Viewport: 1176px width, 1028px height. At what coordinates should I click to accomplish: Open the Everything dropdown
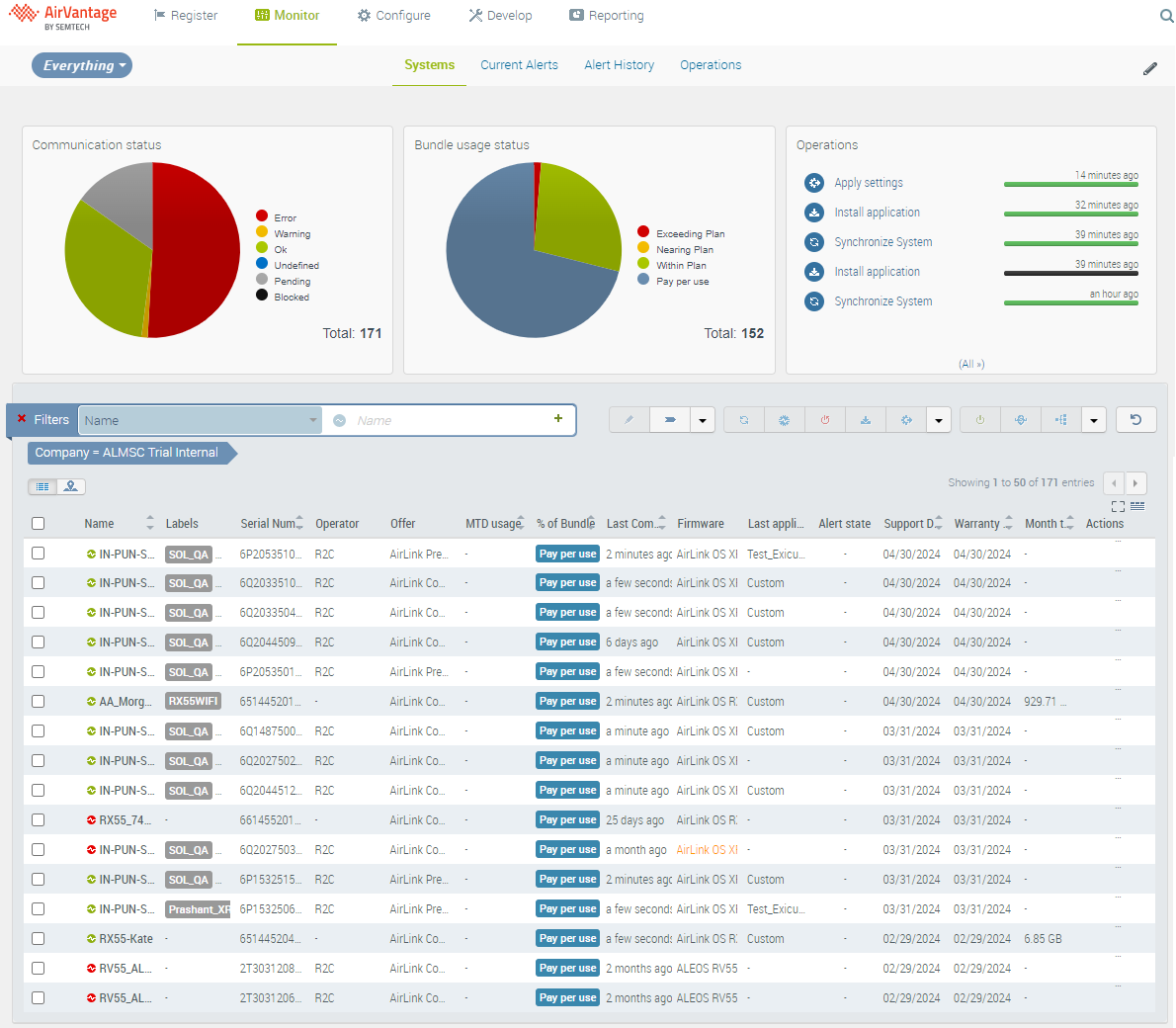(82, 65)
